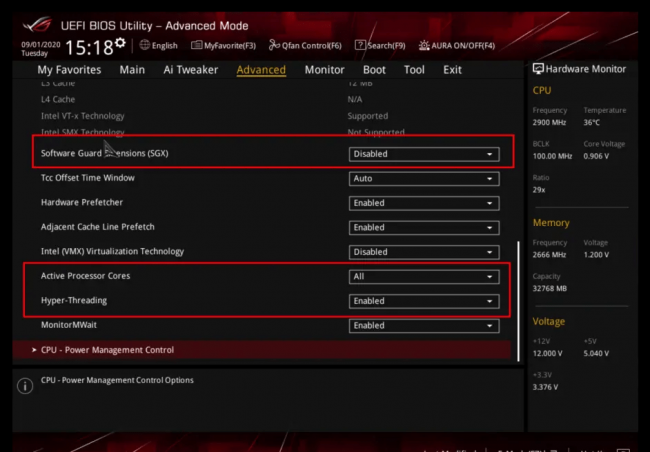Viewport: 650px width, 452px height.
Task: Open Hyper-Threading dropdown
Action: (424, 301)
